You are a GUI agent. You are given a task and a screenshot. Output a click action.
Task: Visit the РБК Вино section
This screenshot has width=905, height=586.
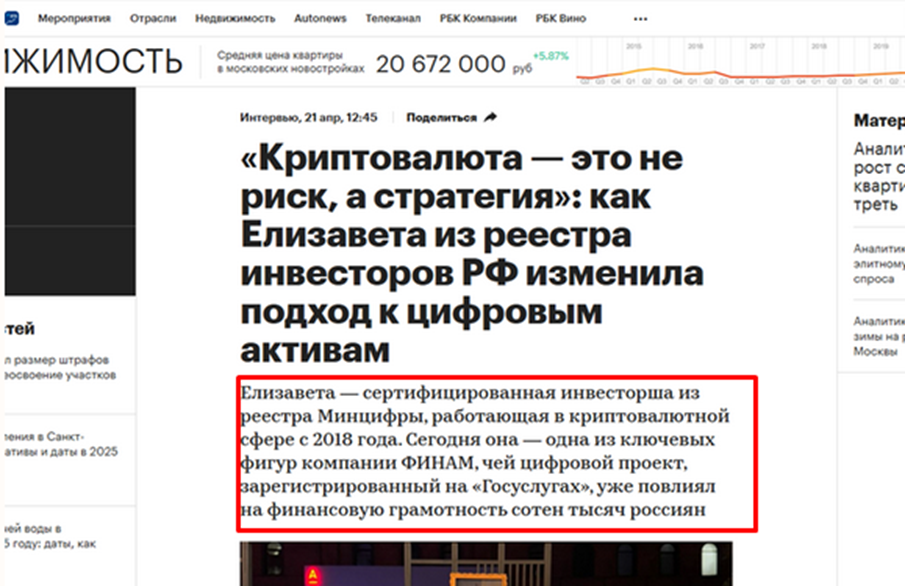point(561,17)
